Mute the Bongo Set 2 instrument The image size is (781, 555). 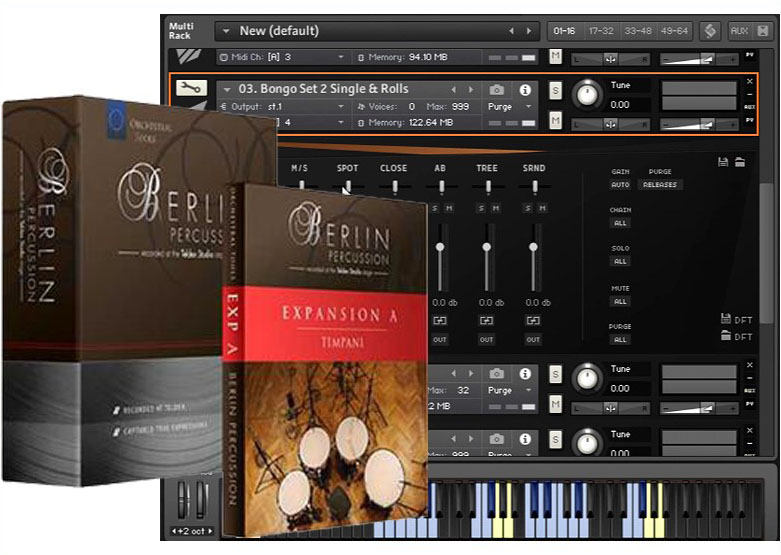(x=555, y=121)
